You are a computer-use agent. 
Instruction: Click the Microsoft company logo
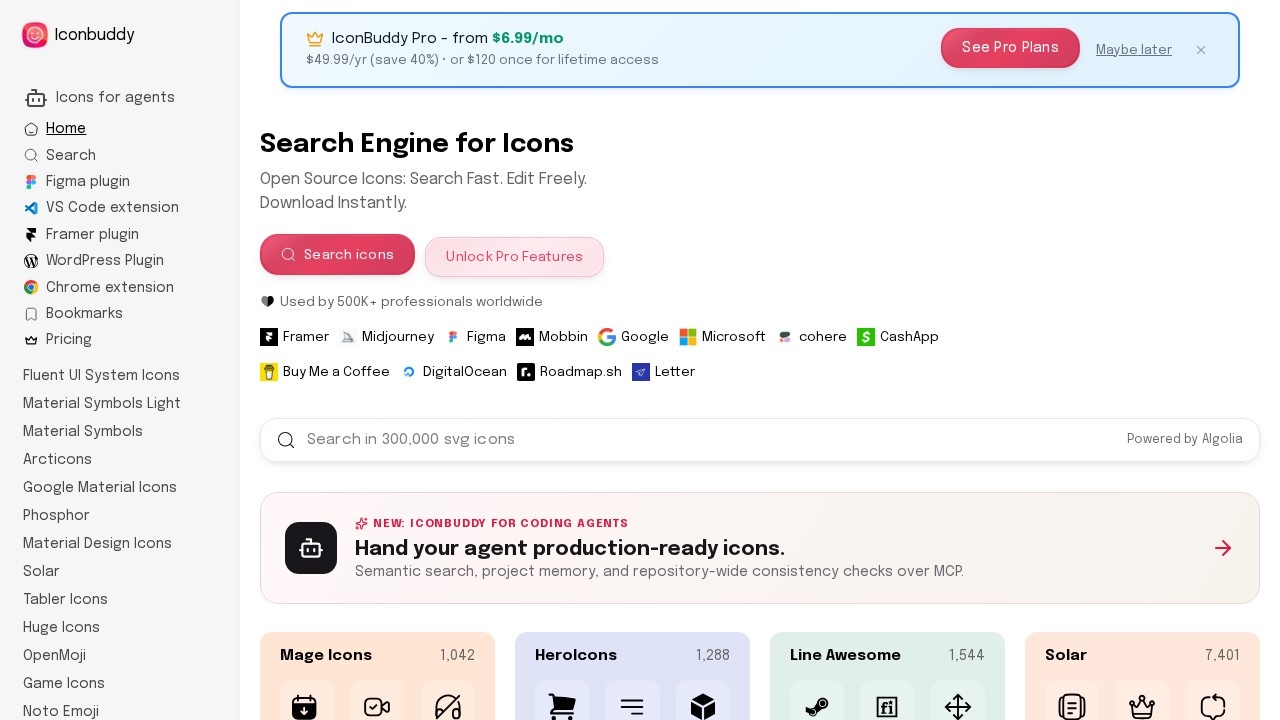tap(688, 337)
